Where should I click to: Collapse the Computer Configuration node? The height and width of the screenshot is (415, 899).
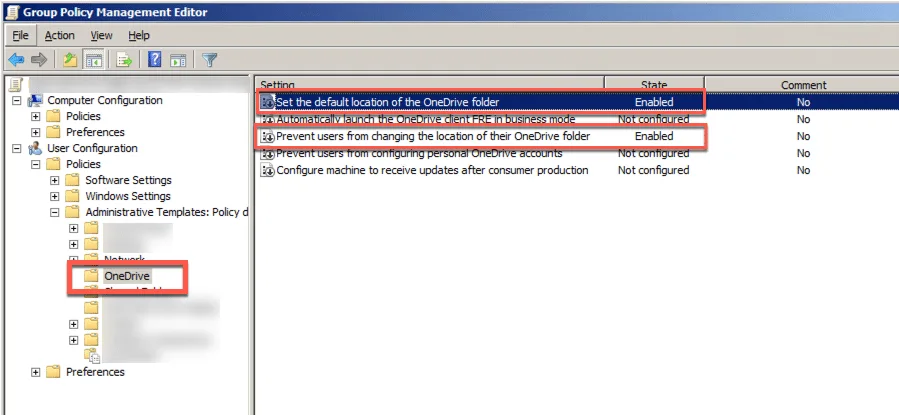[17, 101]
